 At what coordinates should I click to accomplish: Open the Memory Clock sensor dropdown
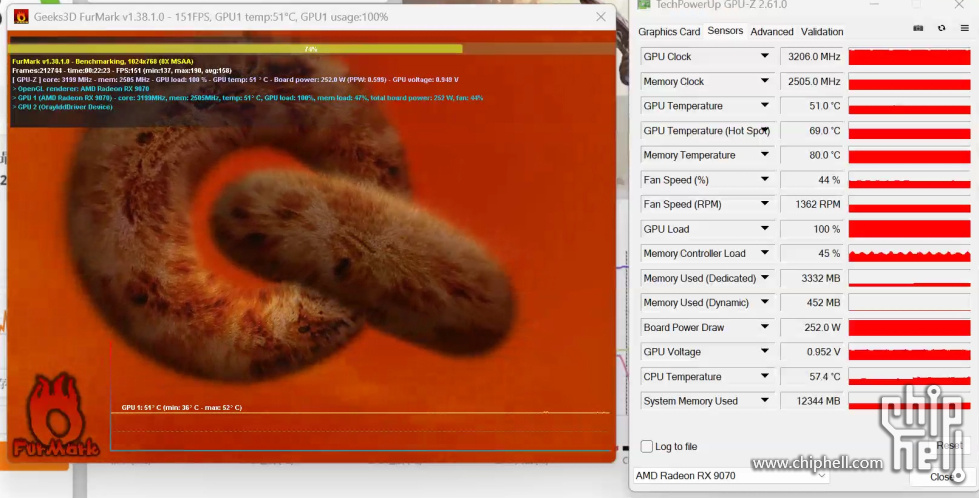764,81
